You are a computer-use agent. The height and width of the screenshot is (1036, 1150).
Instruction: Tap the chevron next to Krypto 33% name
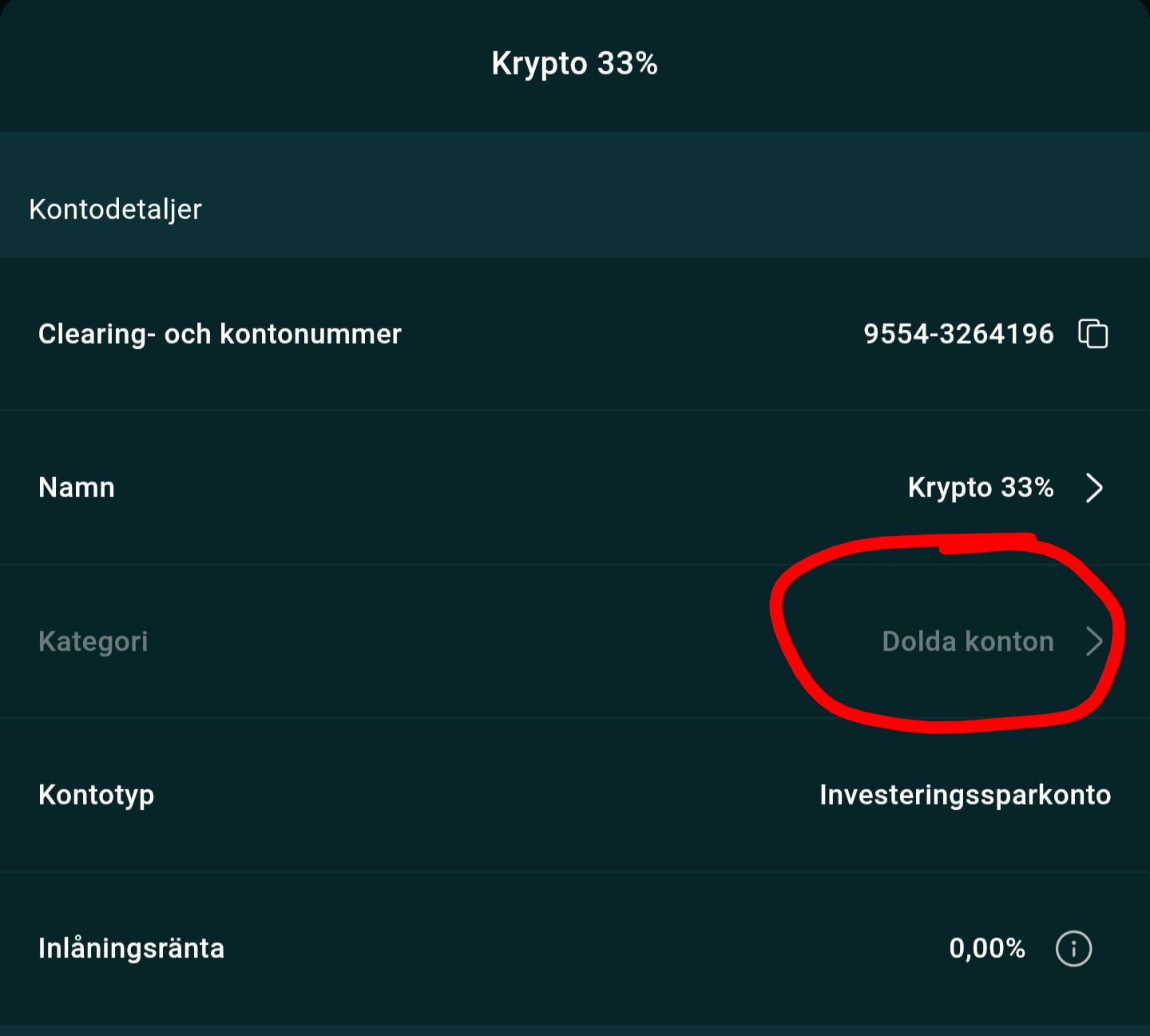pyautogui.click(x=1094, y=487)
